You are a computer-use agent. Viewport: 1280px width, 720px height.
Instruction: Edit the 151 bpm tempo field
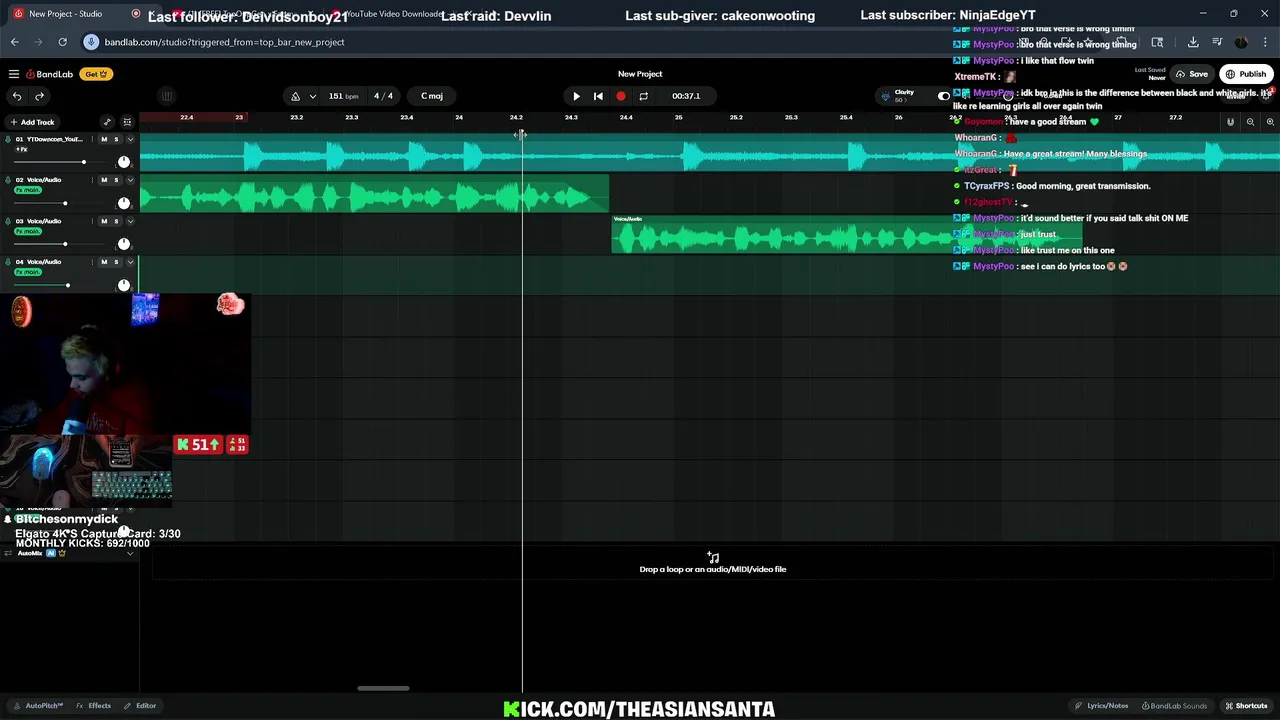click(x=343, y=96)
